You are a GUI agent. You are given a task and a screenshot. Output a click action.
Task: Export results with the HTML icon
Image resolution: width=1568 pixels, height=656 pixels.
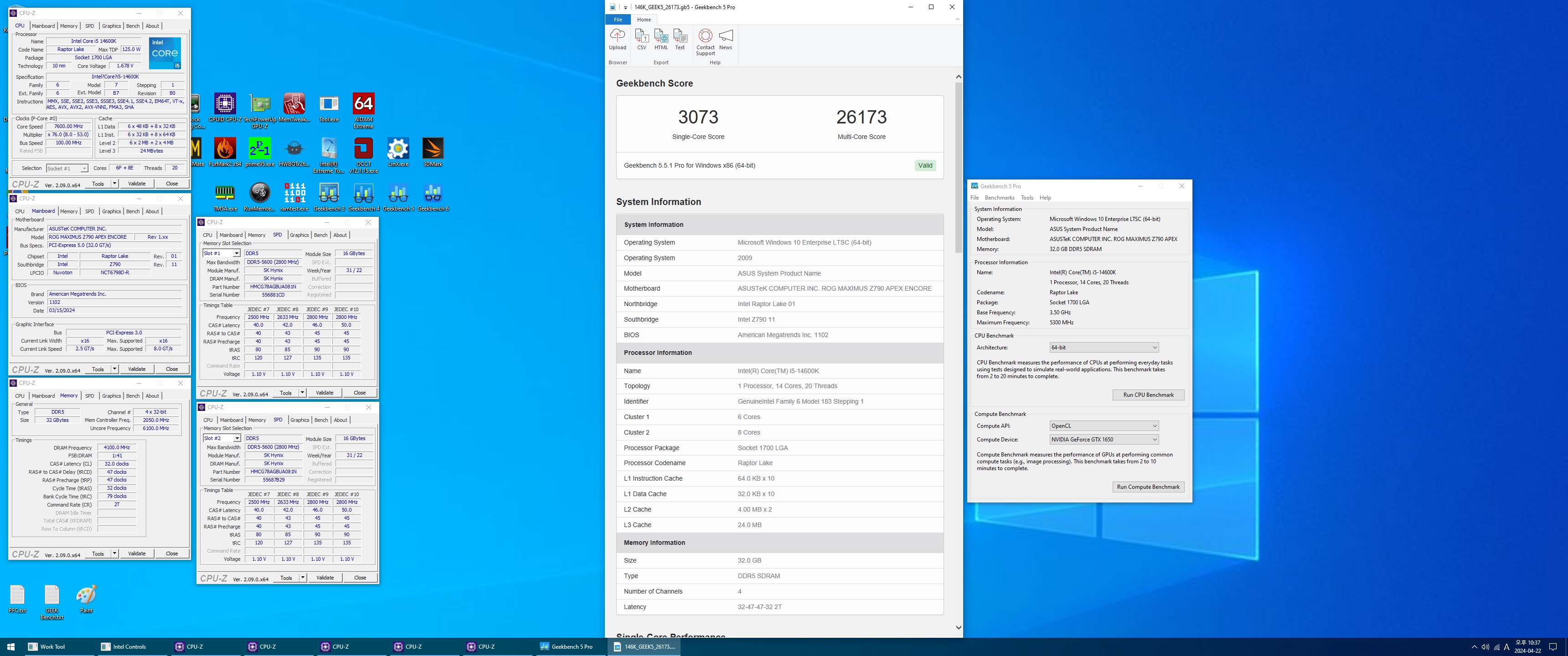(661, 39)
